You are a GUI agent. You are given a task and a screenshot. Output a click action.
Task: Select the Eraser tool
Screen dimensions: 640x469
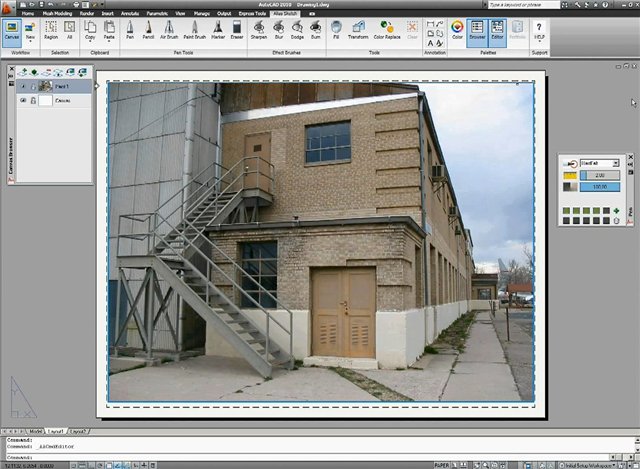coord(237,30)
